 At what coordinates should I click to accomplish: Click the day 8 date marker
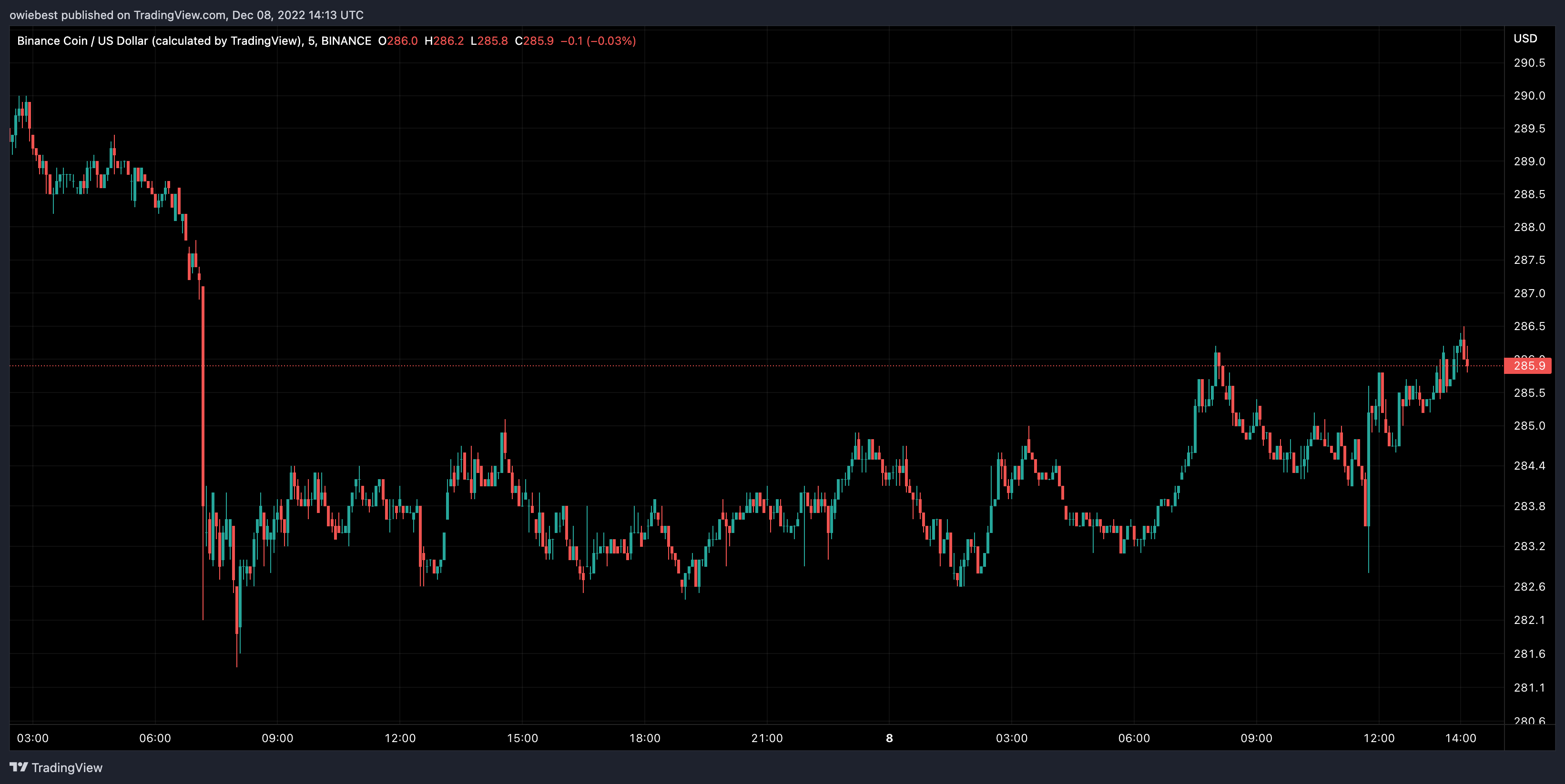point(889,738)
